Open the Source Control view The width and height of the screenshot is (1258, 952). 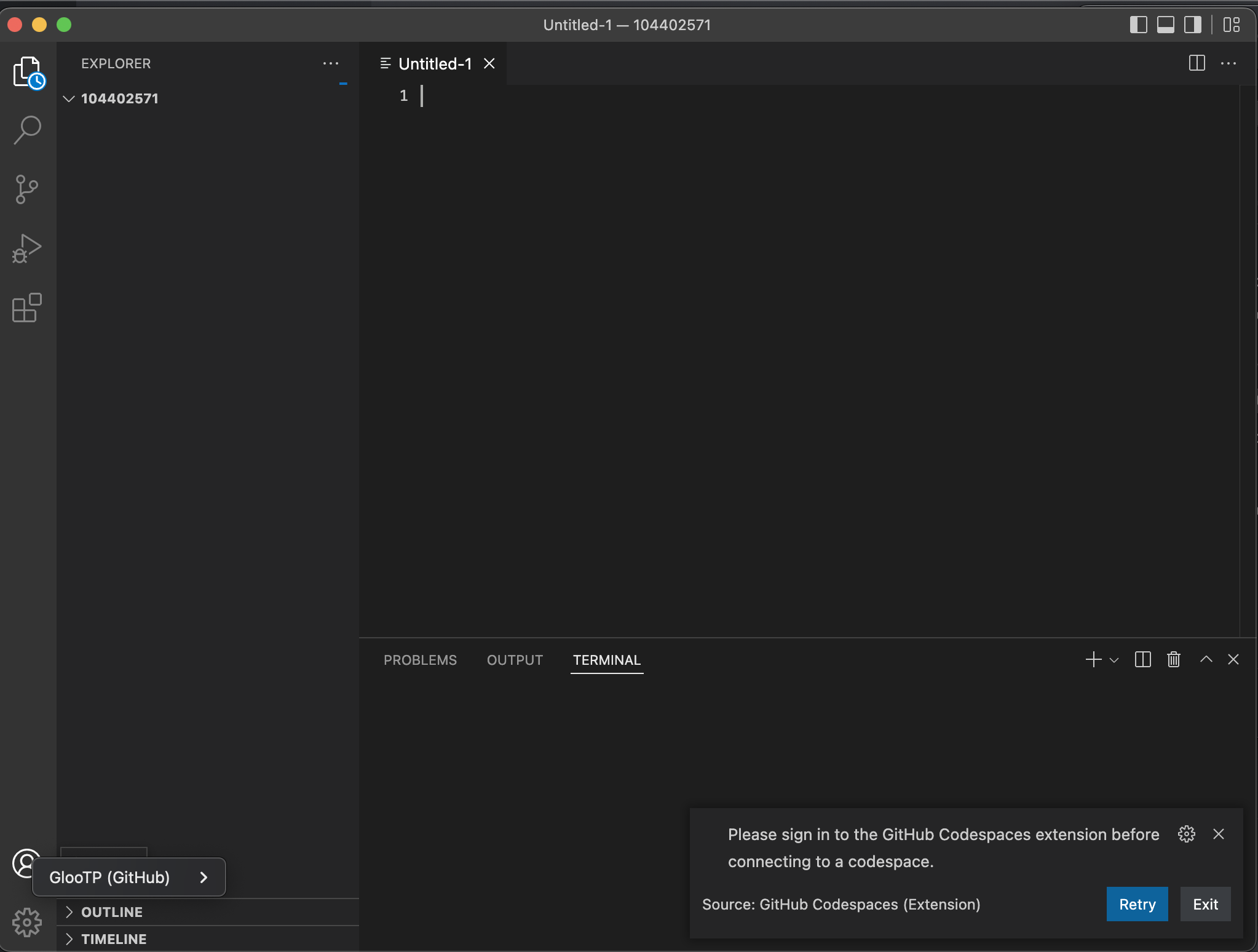tap(27, 189)
